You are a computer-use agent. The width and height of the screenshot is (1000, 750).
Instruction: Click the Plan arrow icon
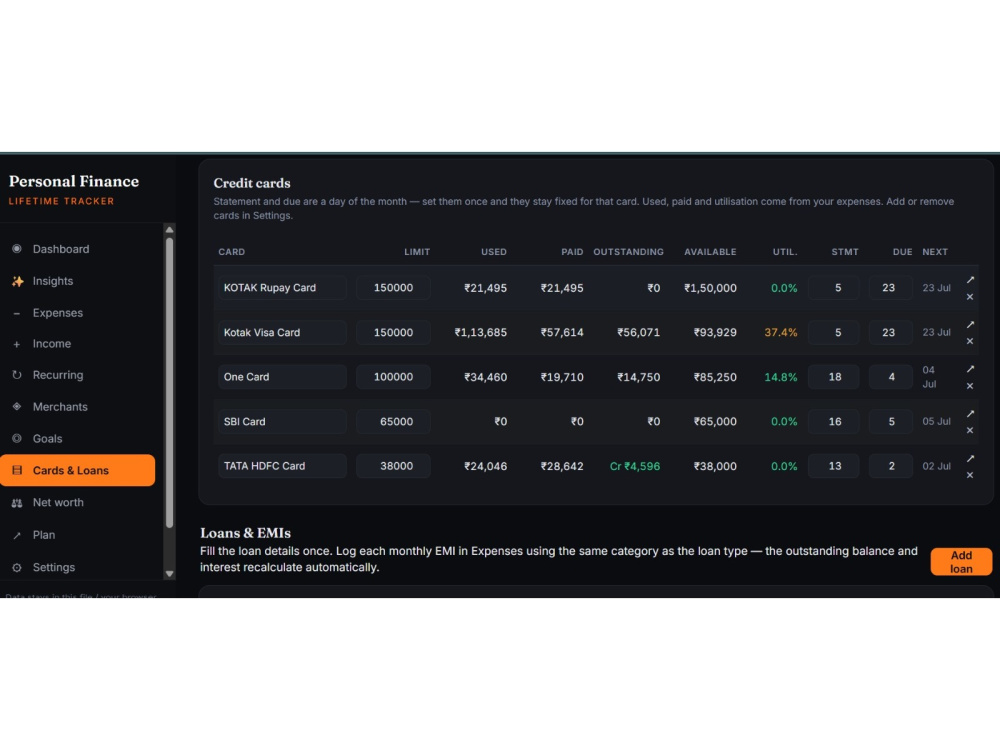17,535
